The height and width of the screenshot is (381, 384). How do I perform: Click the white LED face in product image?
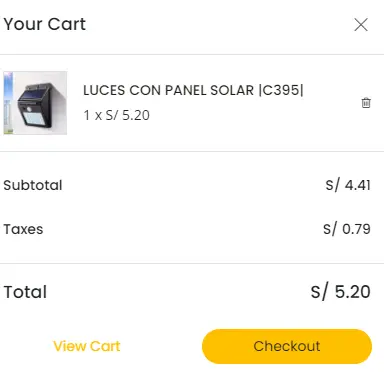pos(33,117)
